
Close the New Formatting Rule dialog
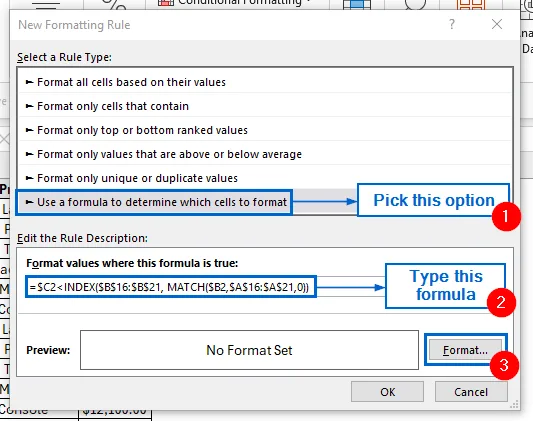(x=497, y=24)
